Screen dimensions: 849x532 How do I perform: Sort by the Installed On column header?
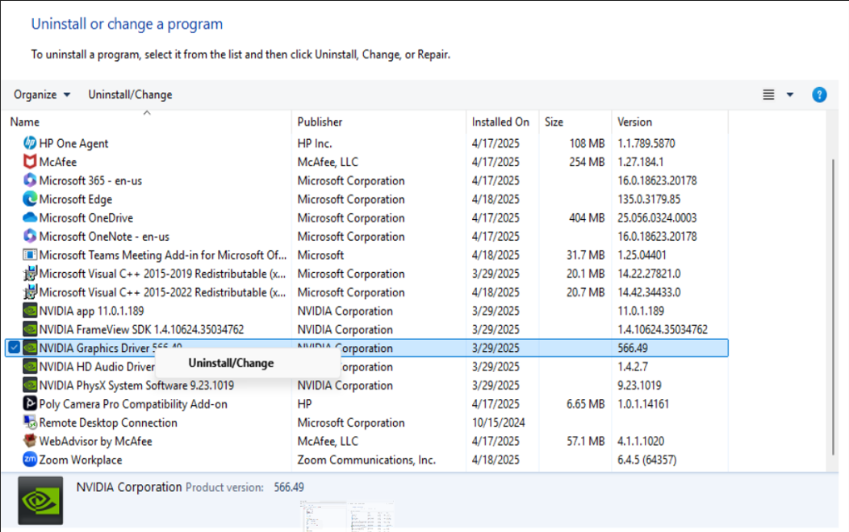[x=500, y=122]
